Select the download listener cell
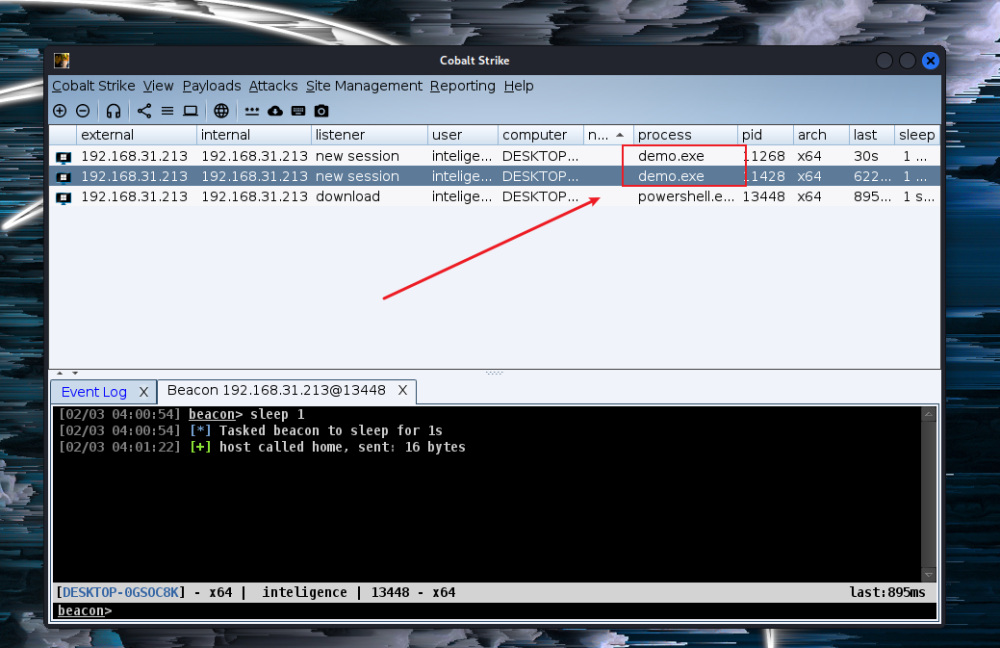This screenshot has width=1000, height=648. 348,196
